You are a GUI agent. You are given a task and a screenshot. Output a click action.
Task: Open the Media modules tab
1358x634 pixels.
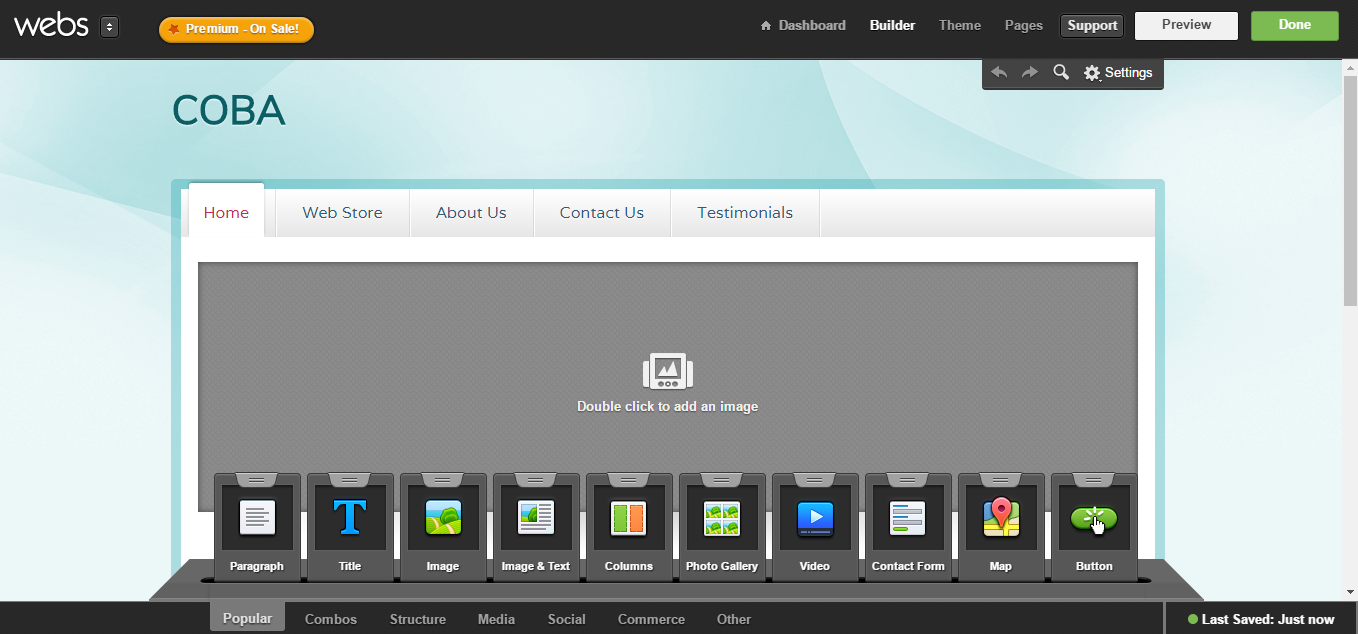pos(496,619)
